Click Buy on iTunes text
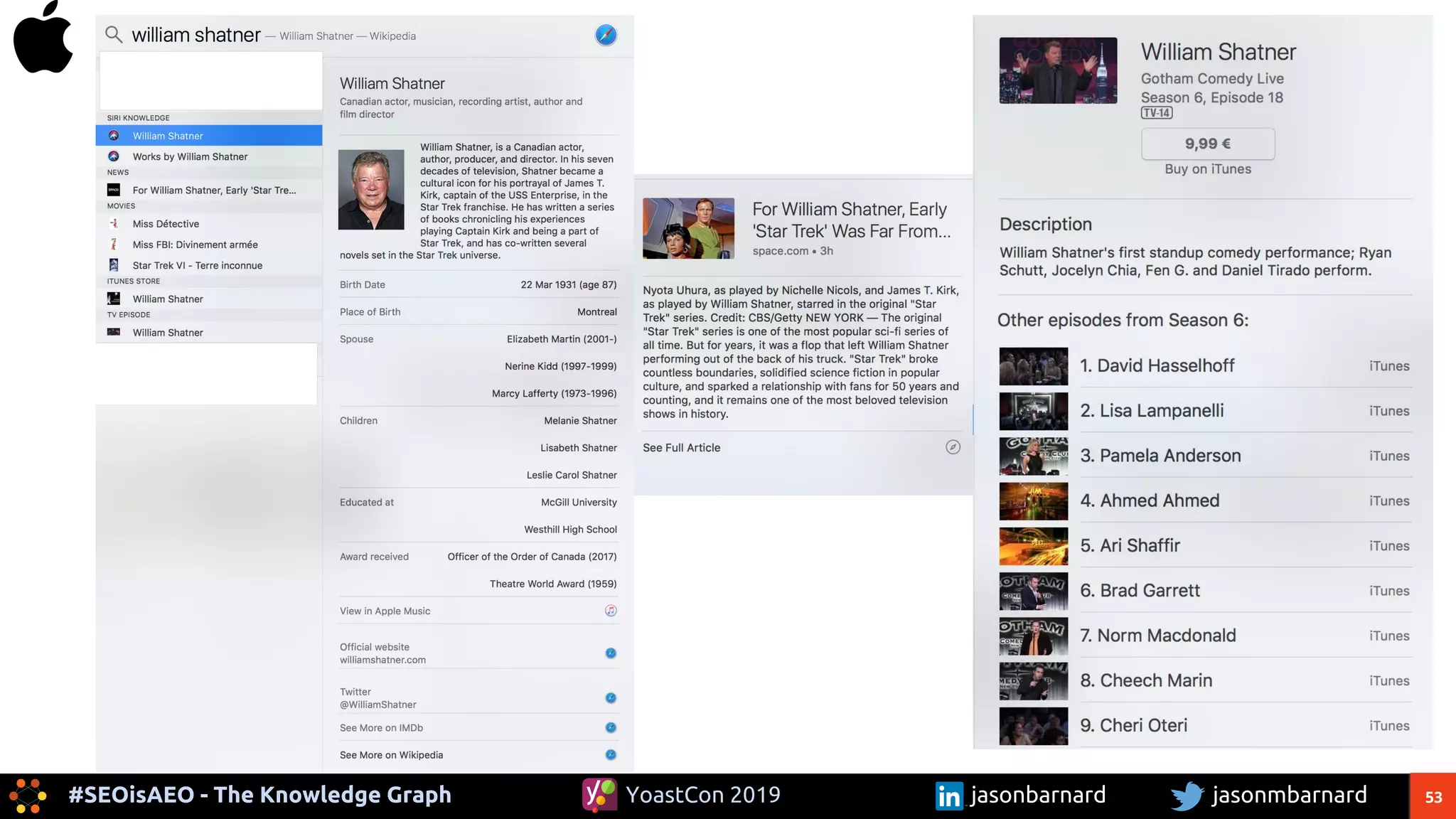1456x819 pixels. [x=1208, y=169]
